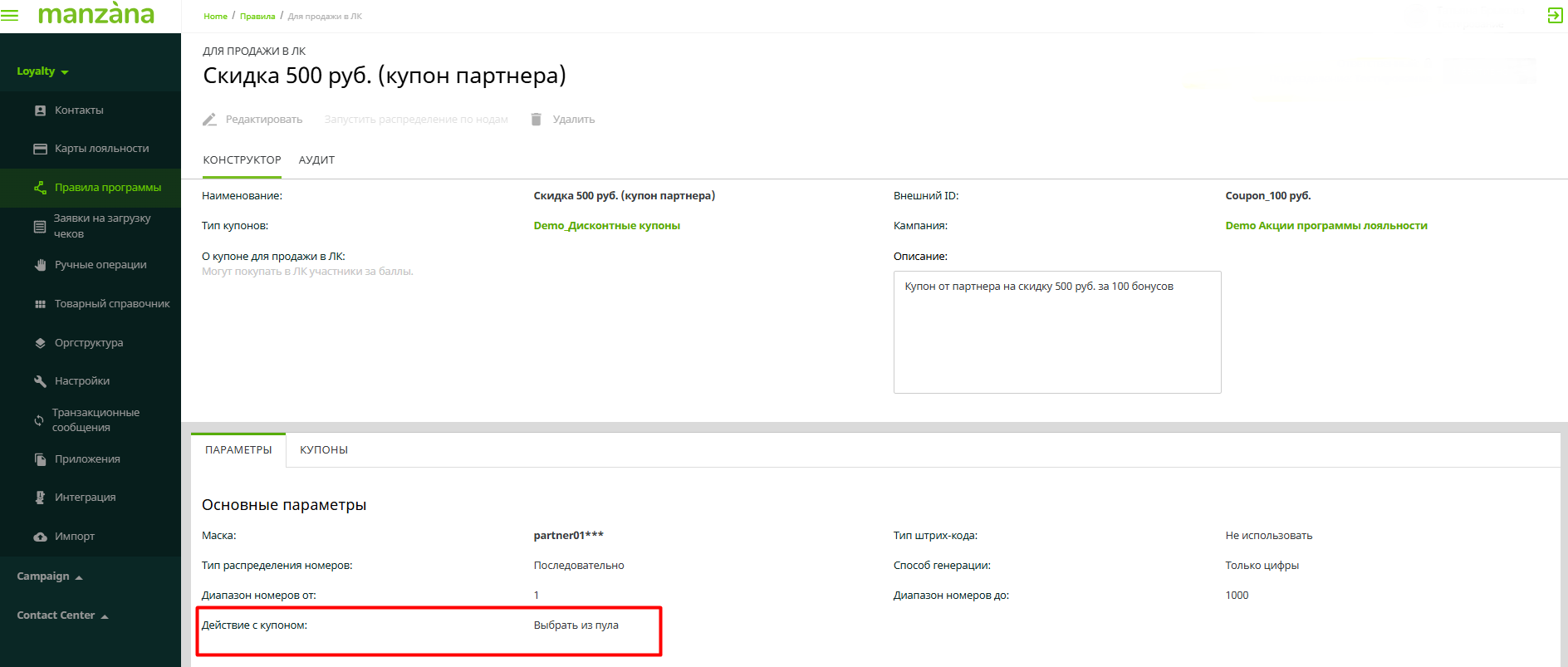Collapse the Loyalty sidebar section

[x=42, y=71]
